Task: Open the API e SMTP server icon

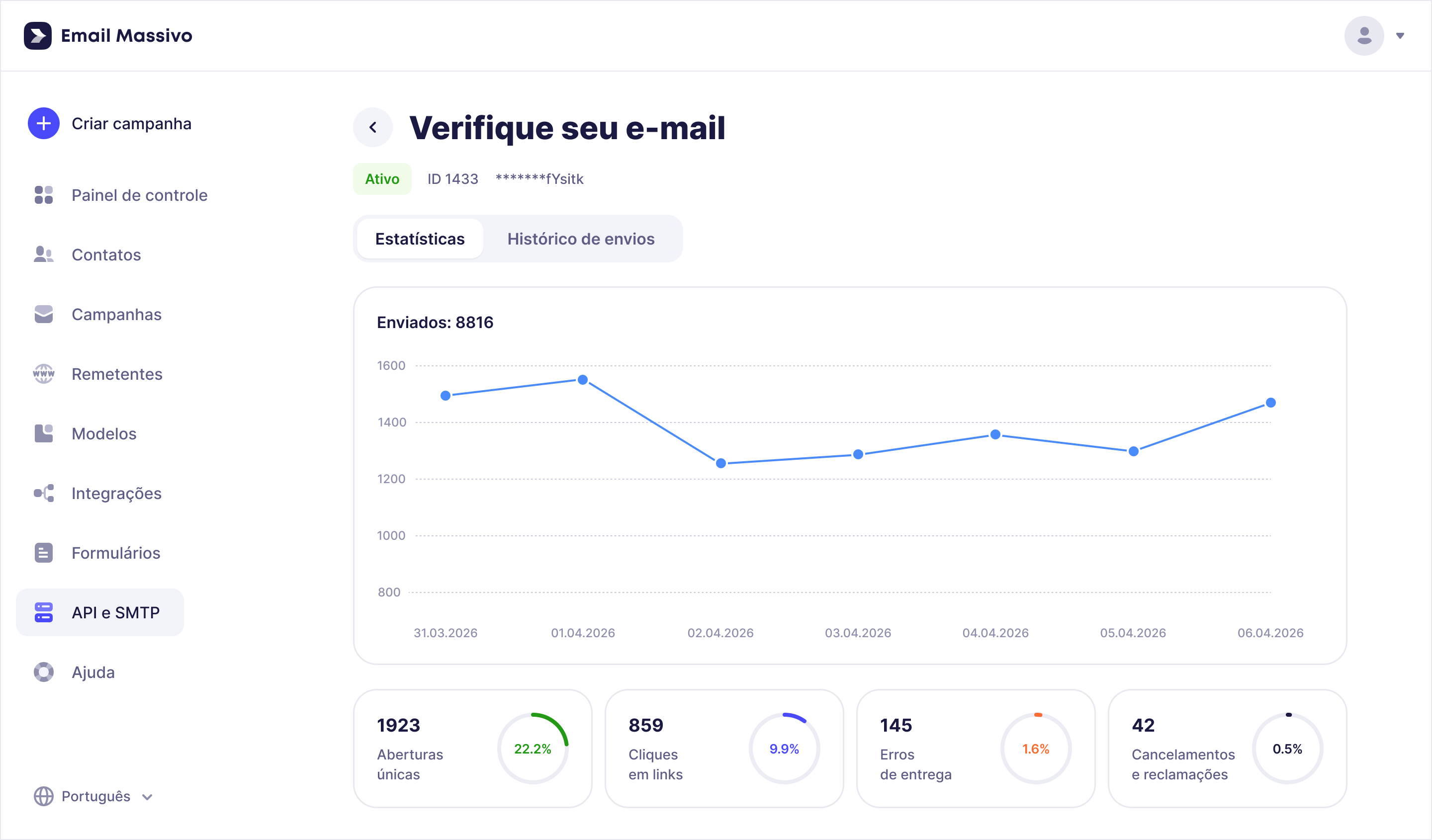Action: (43, 612)
